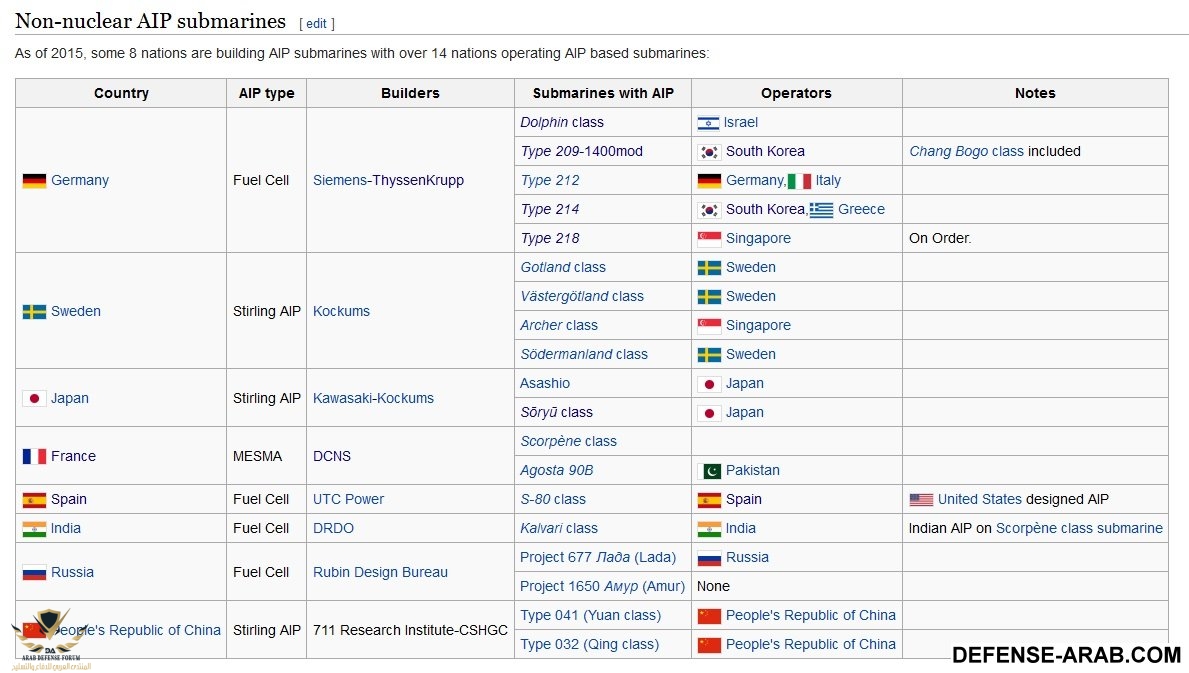
Task: Click the Scorpène class submarine notes link
Action: pos(1079,529)
